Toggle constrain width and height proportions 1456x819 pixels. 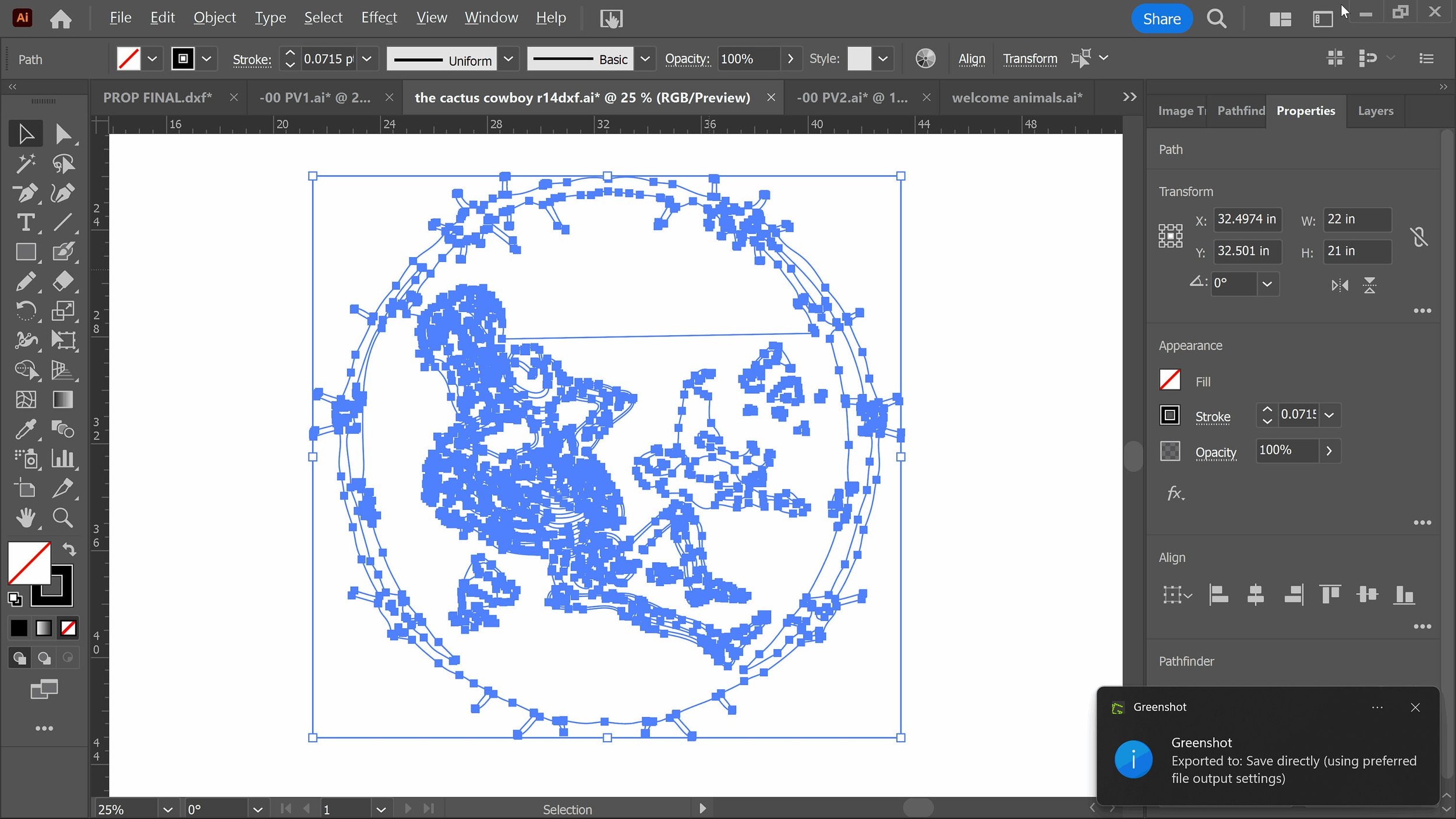(1419, 237)
